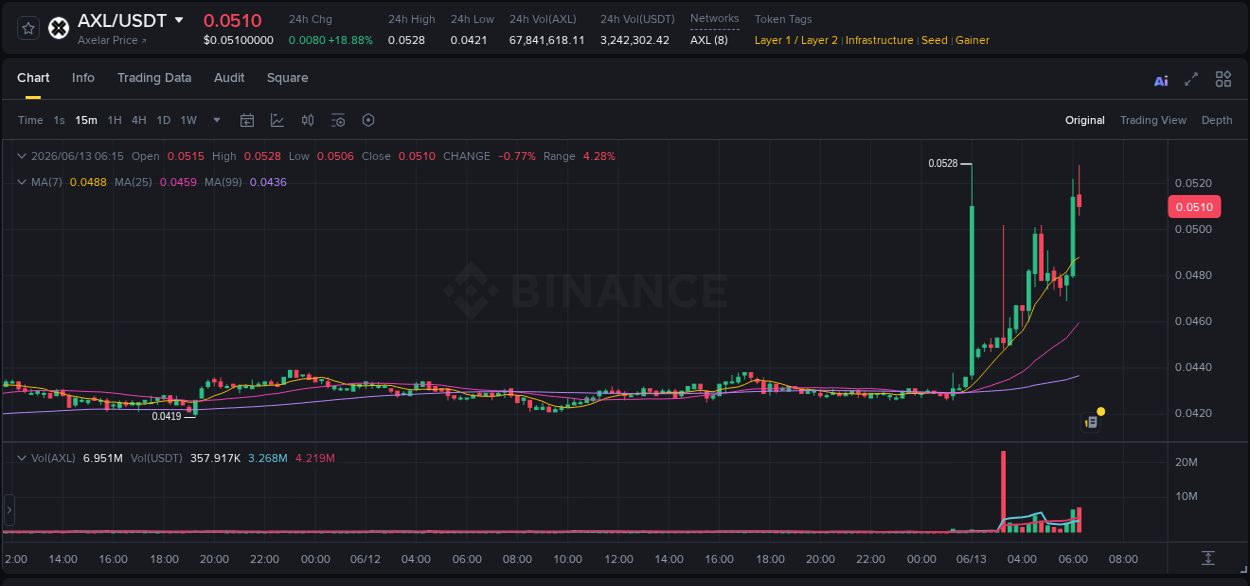Click the $0.05100000 price text
This screenshot has height=586, width=1250.
tap(238, 40)
